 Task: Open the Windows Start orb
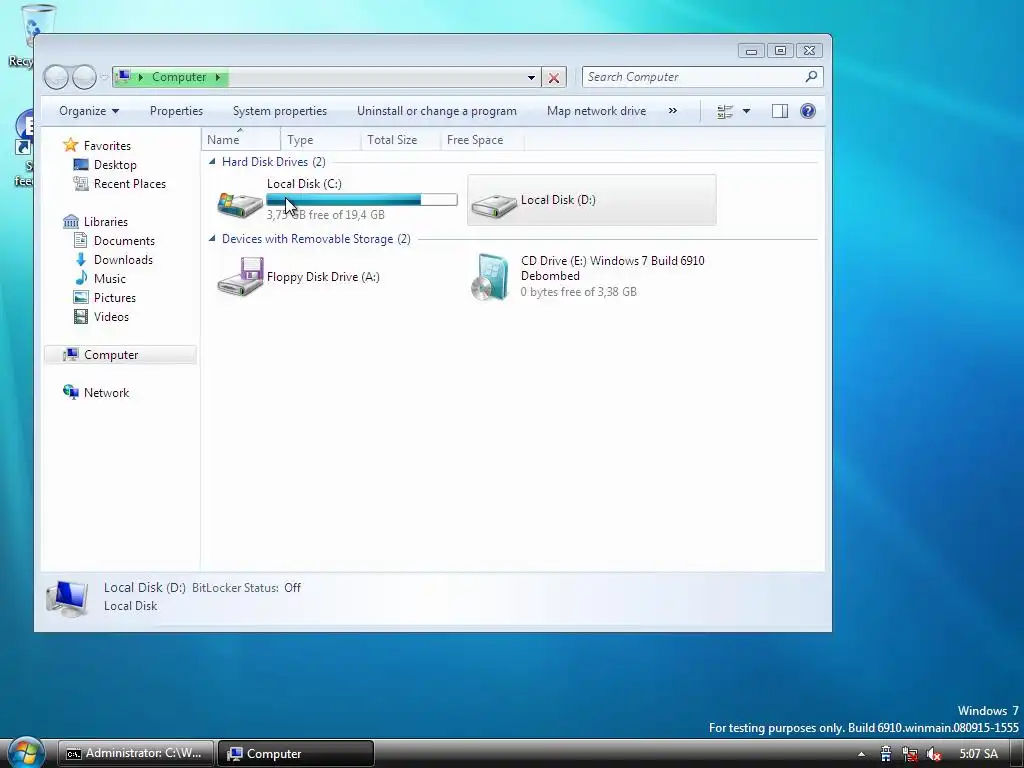point(26,753)
